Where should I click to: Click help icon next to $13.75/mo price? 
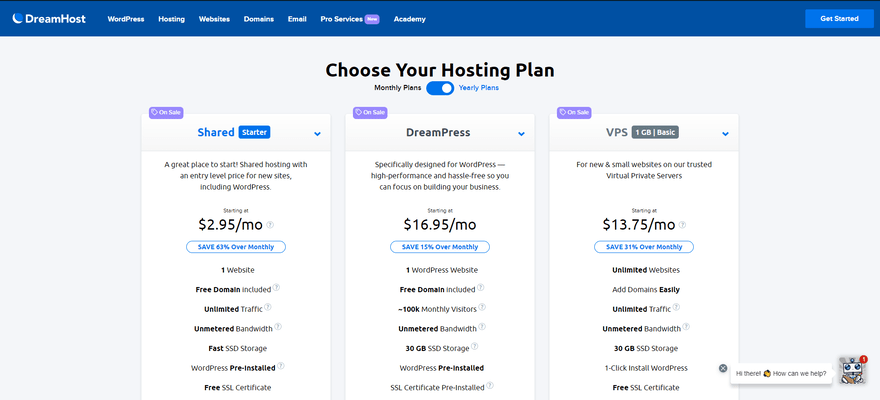point(682,225)
